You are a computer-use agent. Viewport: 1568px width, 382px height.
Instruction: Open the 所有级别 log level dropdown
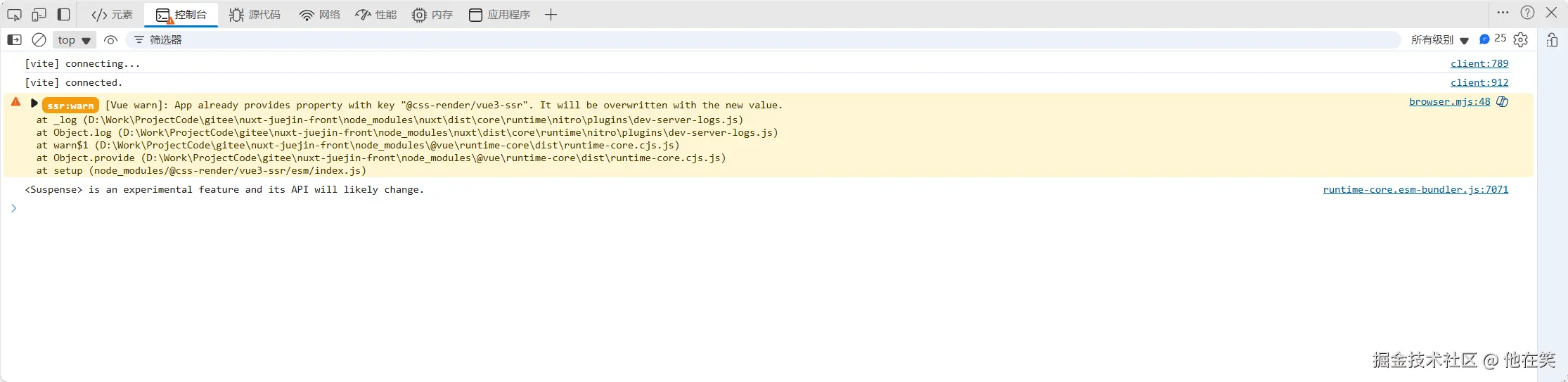pyautogui.click(x=1439, y=40)
